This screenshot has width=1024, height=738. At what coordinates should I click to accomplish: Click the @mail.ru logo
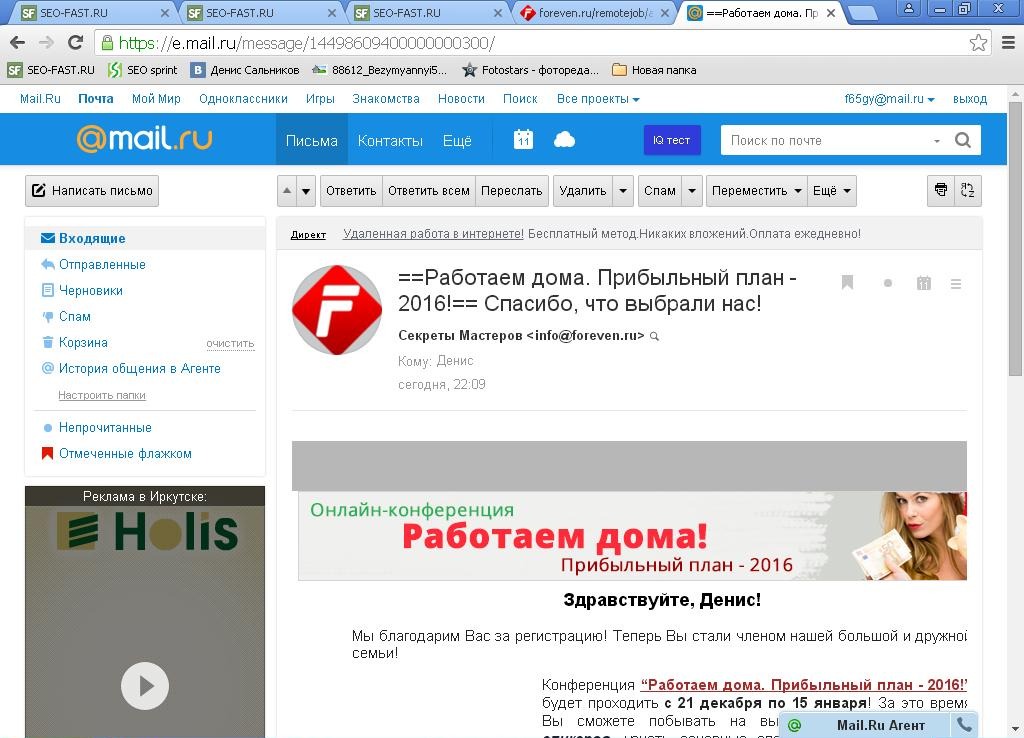pos(144,139)
